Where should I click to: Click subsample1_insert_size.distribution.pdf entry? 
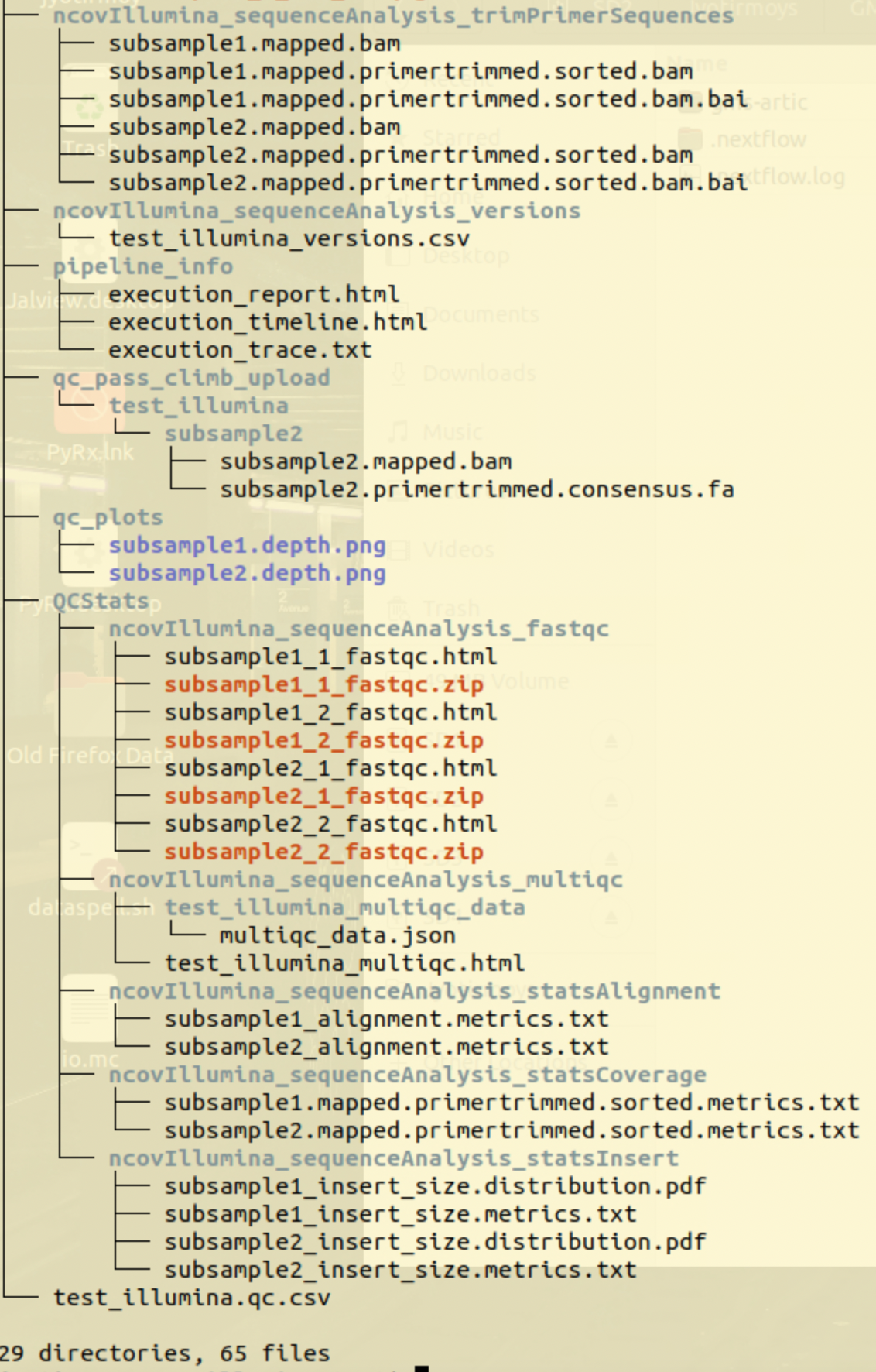point(435,1186)
